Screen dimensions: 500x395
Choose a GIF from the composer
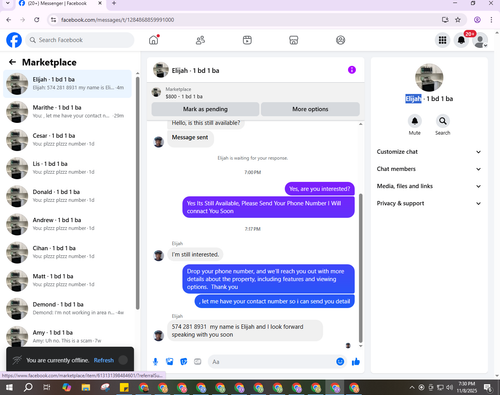198,362
